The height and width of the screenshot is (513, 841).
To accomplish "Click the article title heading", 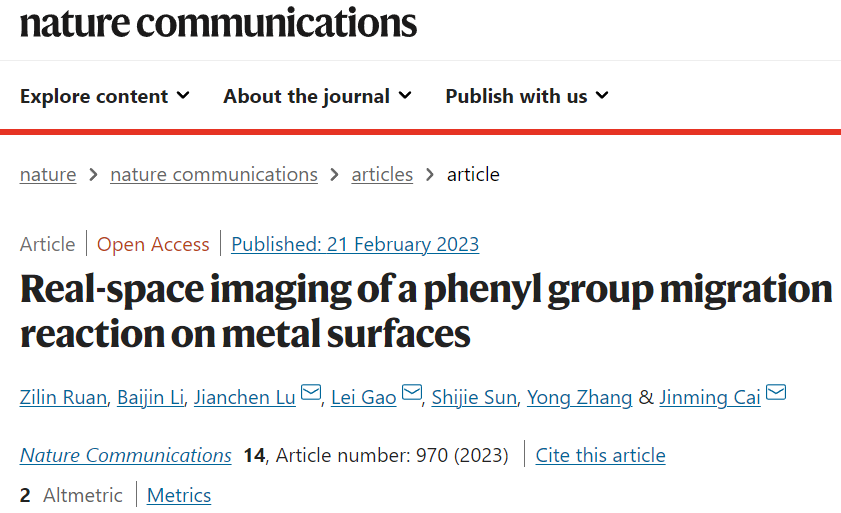I will pyautogui.click(x=425, y=310).
